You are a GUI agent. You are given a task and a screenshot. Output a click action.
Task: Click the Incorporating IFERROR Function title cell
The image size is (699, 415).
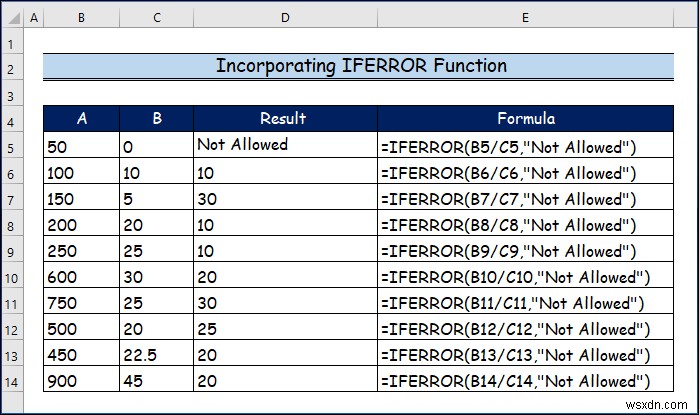tap(360, 67)
